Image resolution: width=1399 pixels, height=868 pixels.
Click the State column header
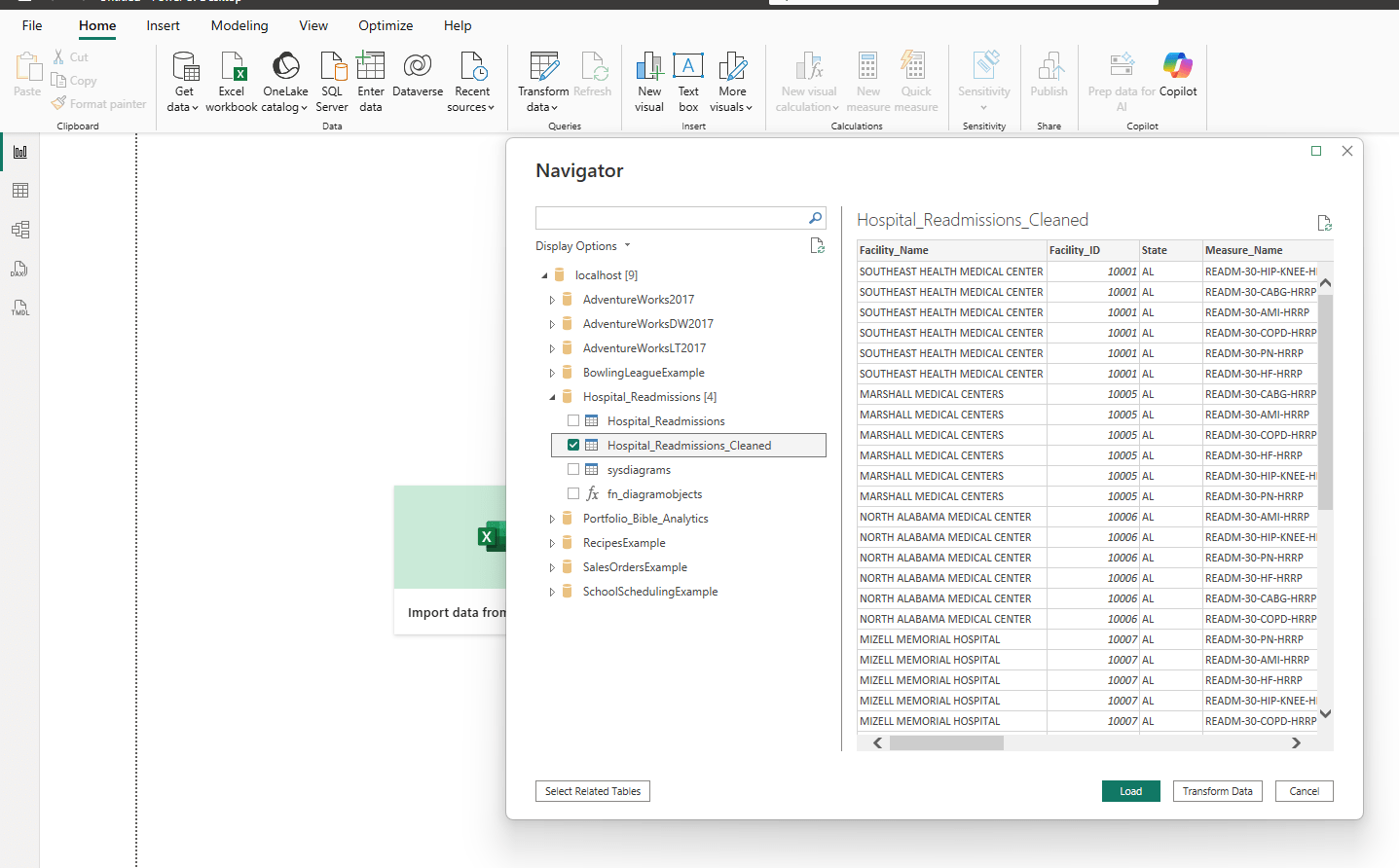1170,250
